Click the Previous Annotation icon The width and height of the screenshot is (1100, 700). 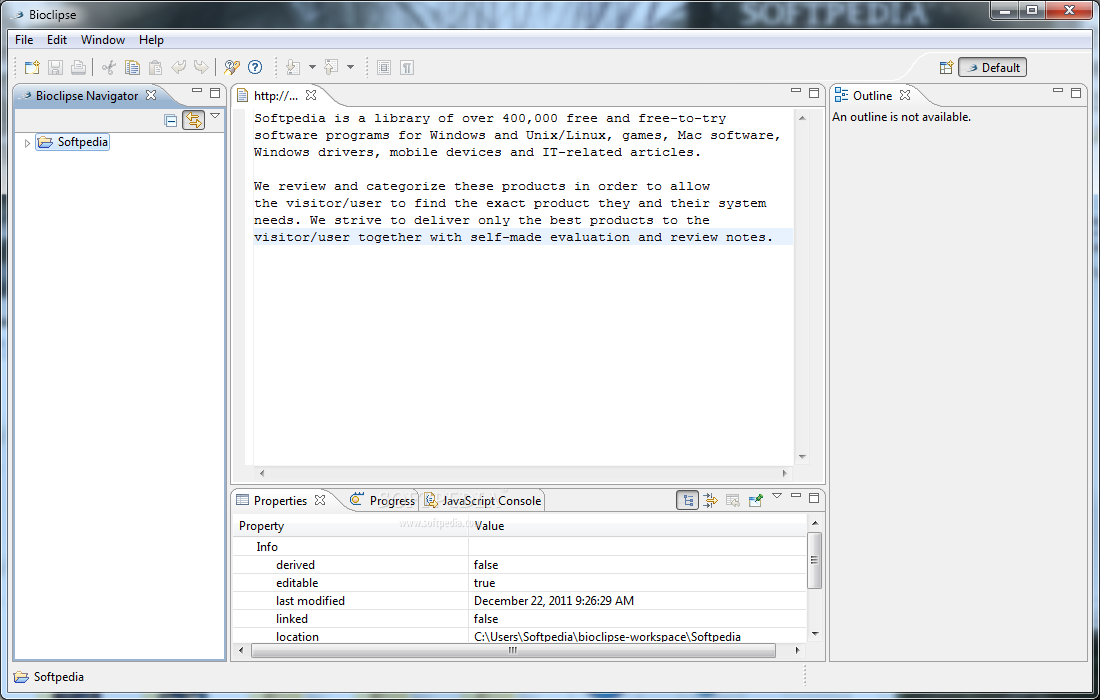(x=331, y=67)
